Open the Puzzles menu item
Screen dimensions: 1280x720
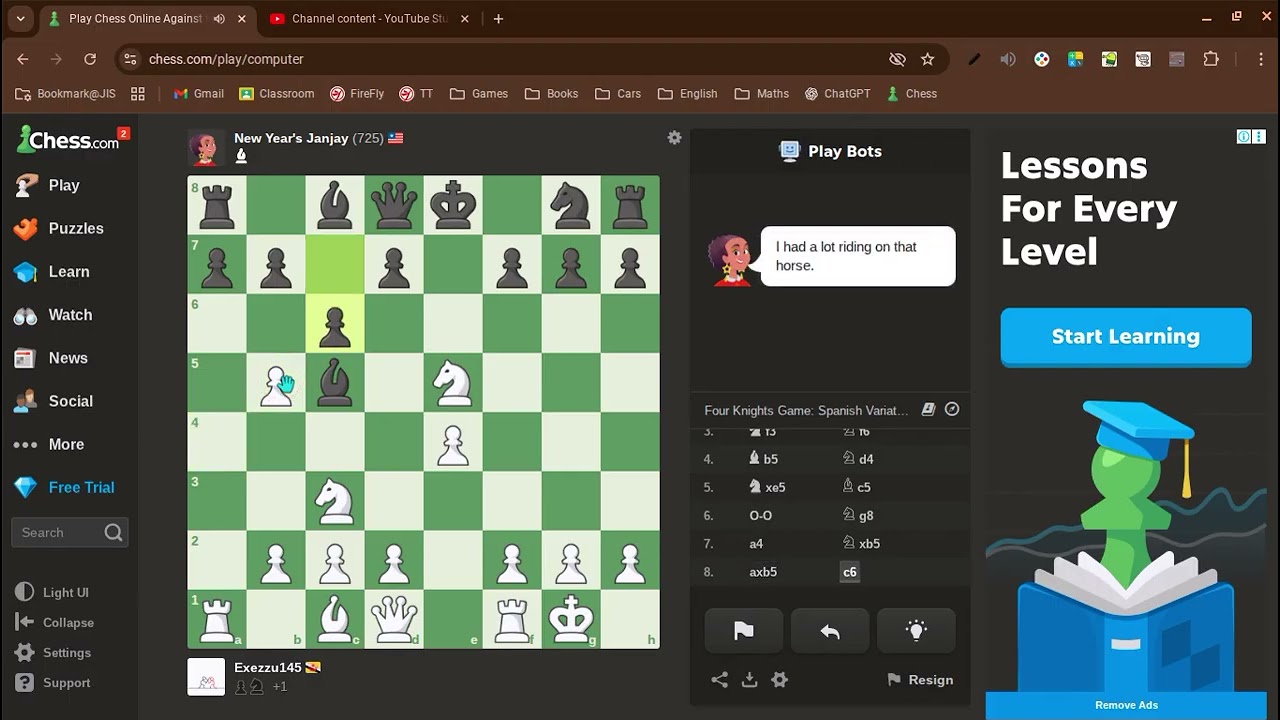(60, 228)
